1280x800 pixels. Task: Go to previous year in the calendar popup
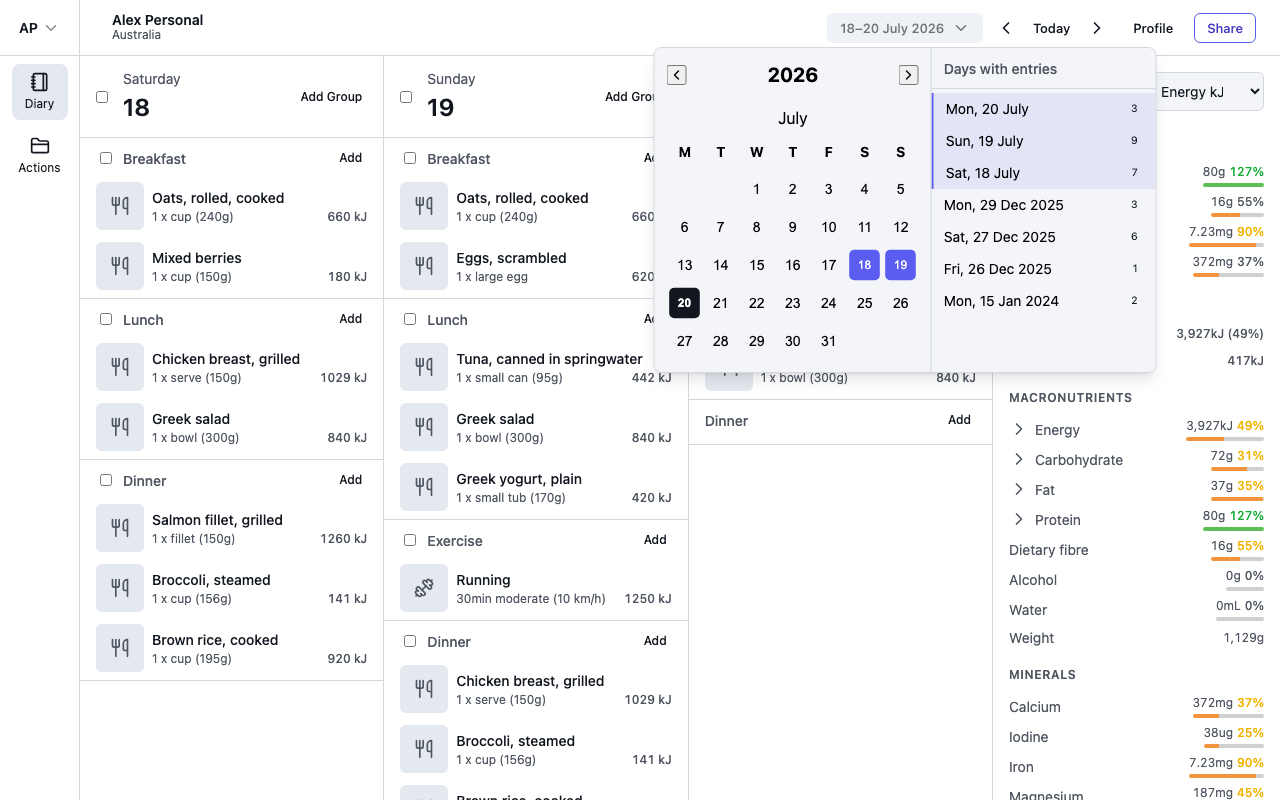pyautogui.click(x=677, y=75)
